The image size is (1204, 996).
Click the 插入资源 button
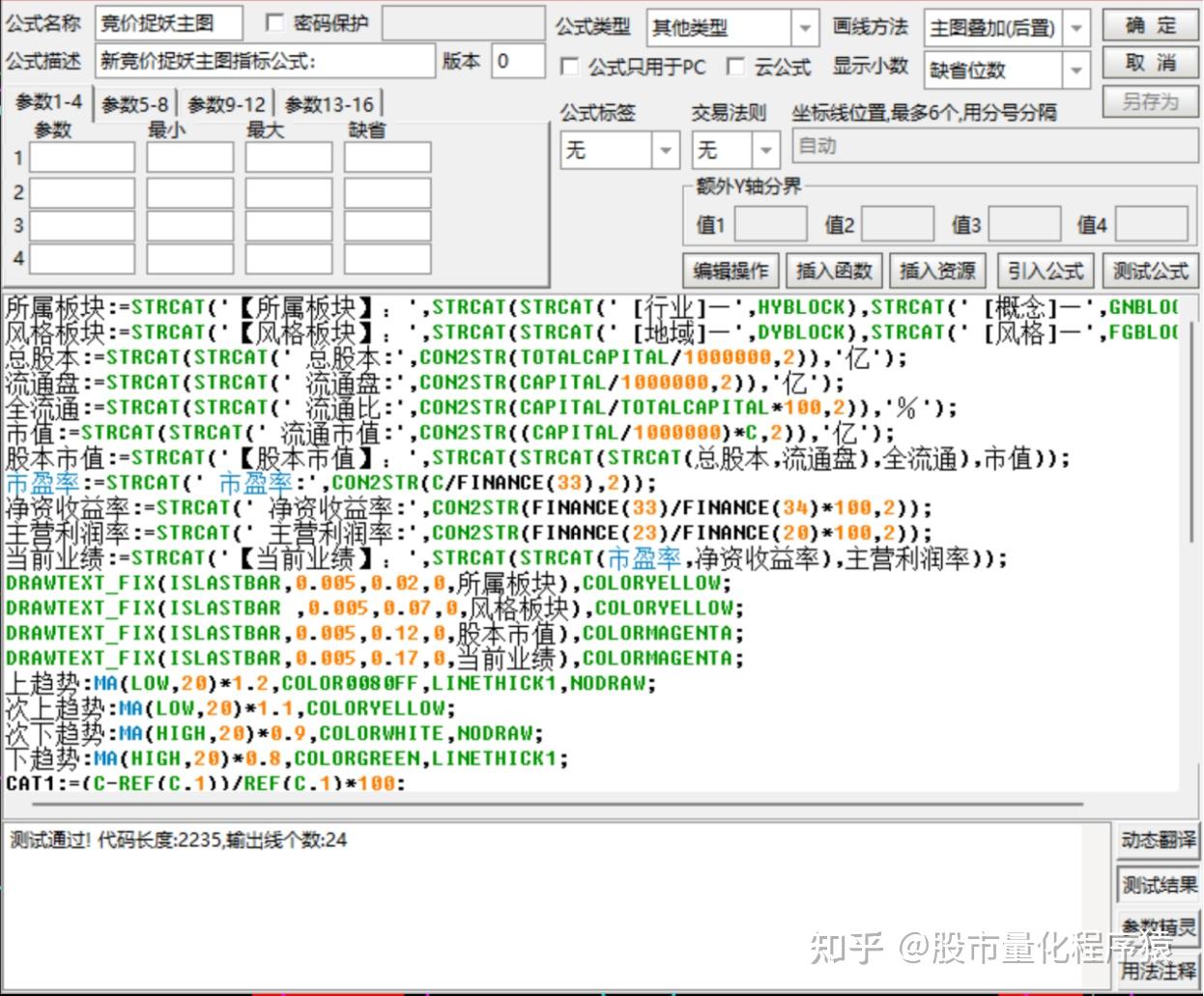(x=937, y=271)
